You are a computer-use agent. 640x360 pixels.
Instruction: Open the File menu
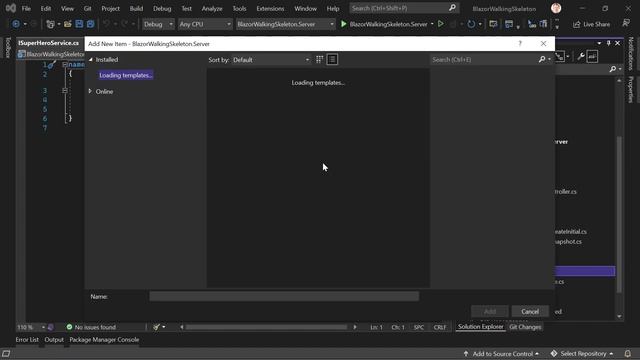tap(26, 8)
